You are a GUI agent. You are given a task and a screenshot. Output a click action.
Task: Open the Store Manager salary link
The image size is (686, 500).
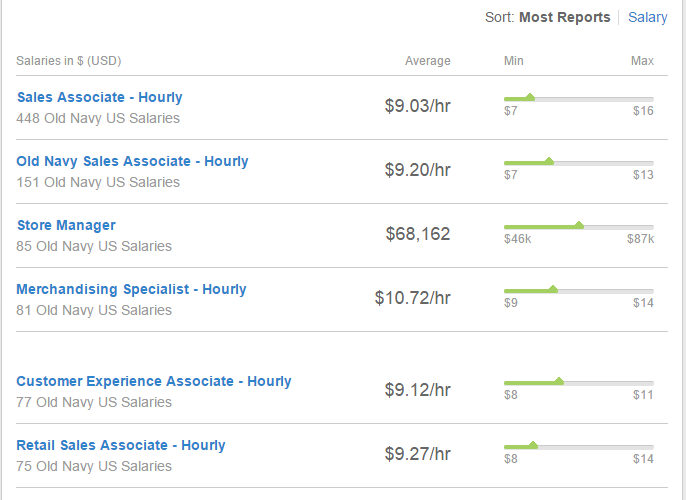[66, 225]
